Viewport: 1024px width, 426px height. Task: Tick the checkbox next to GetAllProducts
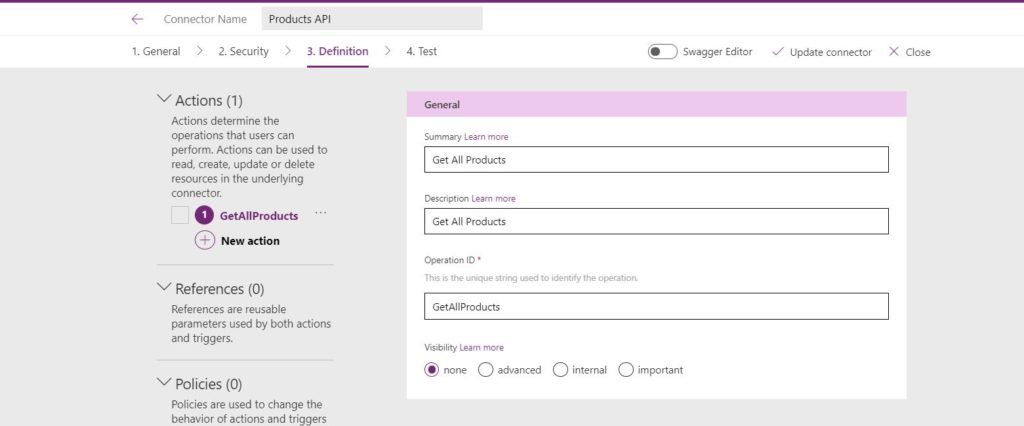tap(180, 216)
